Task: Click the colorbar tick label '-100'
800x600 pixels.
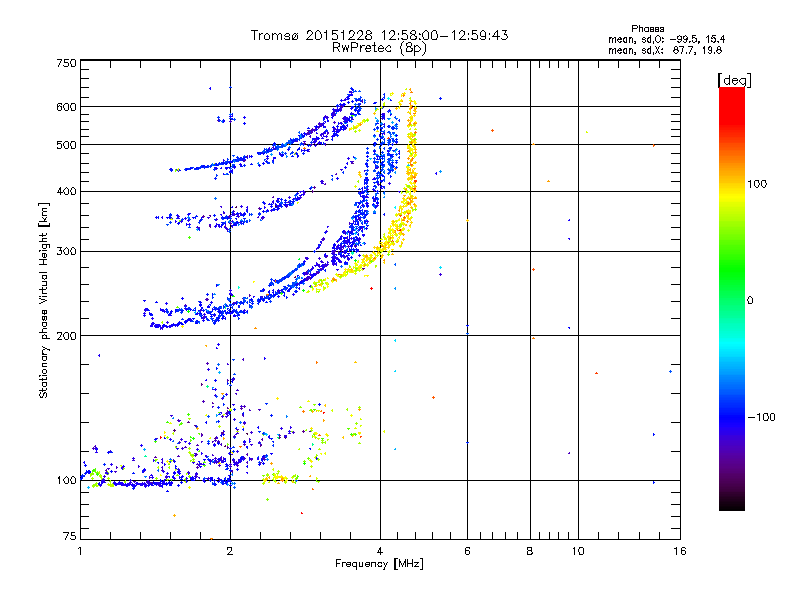Action: [761, 417]
